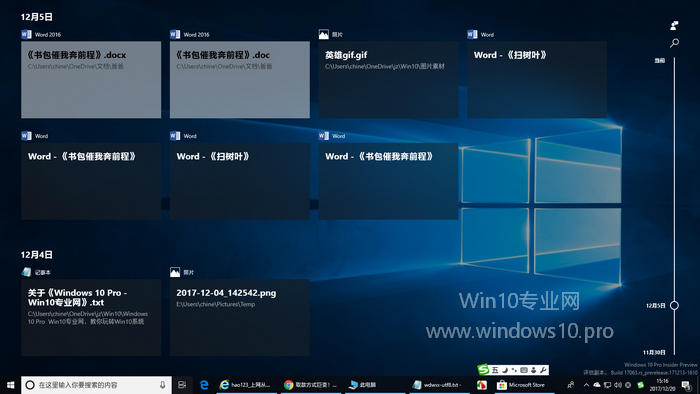Toggle the 五 input mode on IME bar

point(495,370)
